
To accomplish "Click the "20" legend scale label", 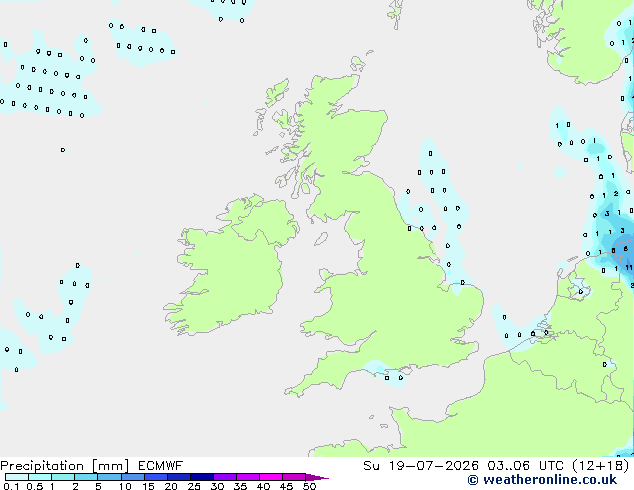I will click(x=171, y=486).
